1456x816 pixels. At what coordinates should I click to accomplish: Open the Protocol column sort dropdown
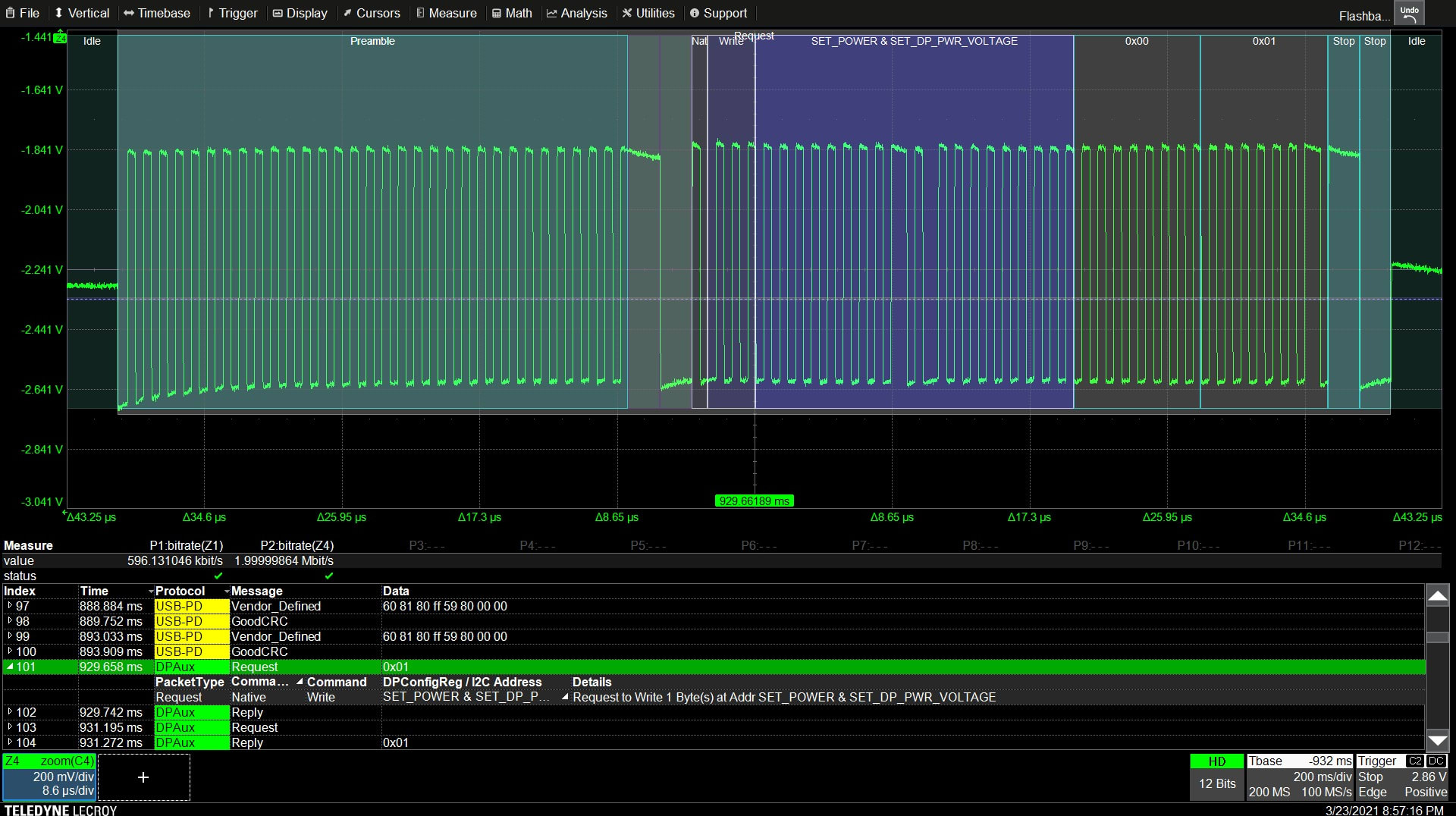[x=225, y=592]
